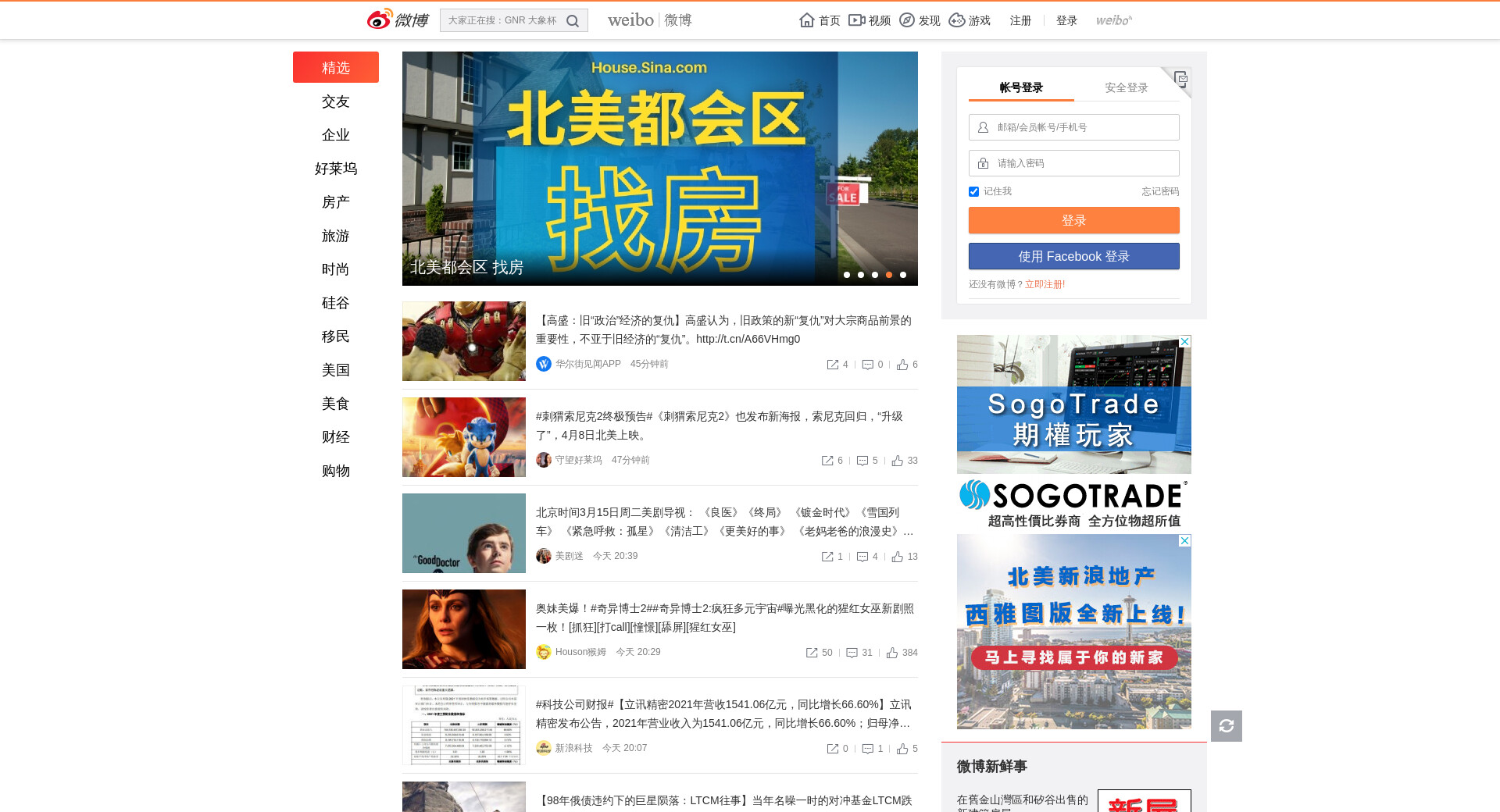Click the refresh icon button
Image resolution: width=1500 pixels, height=812 pixels.
point(1226,726)
